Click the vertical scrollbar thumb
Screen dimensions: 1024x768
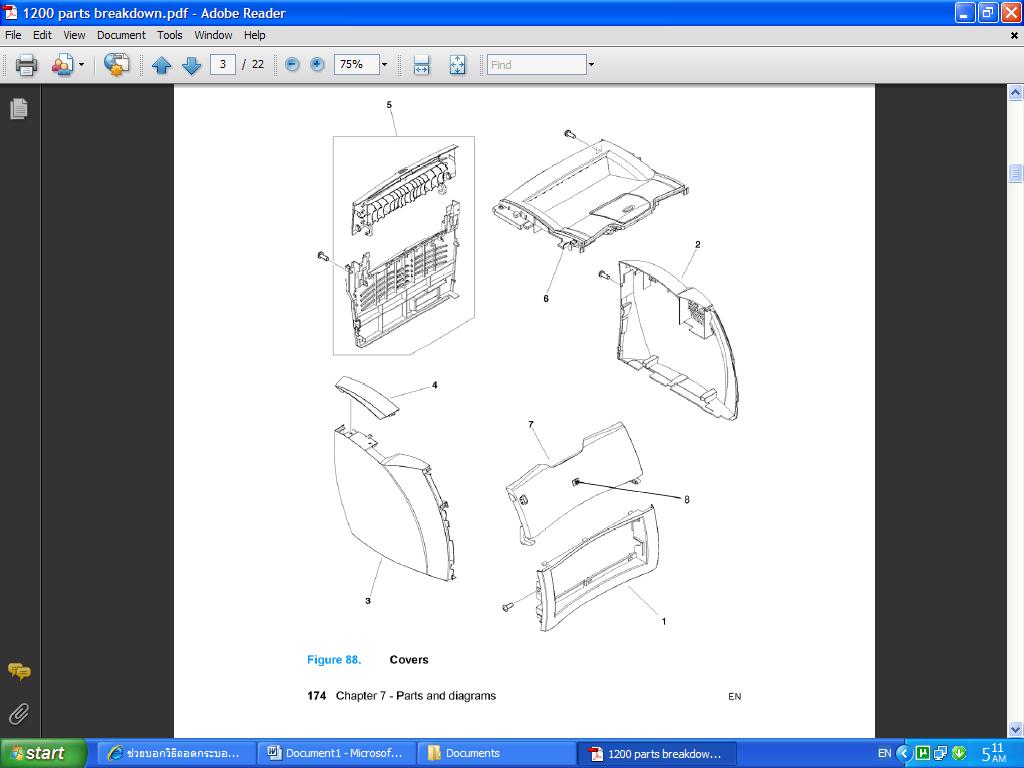pyautogui.click(x=1015, y=173)
